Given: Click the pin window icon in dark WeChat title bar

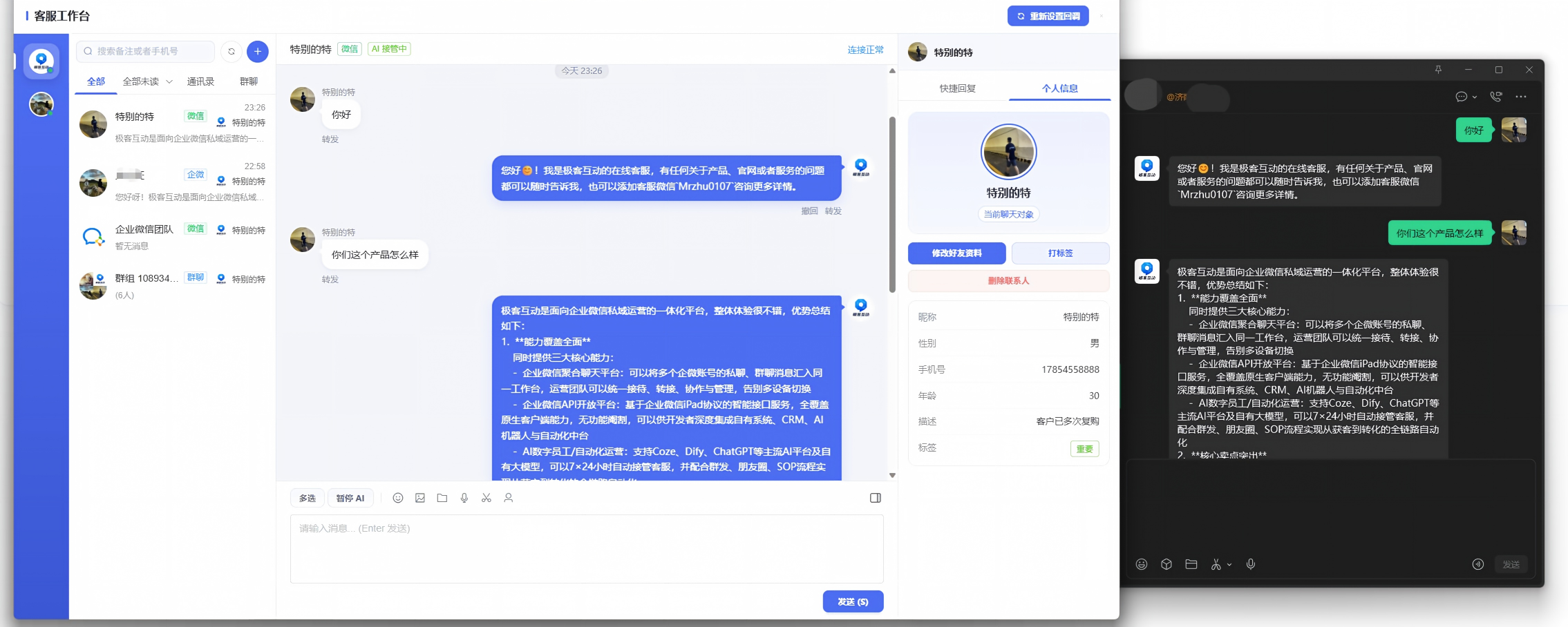Looking at the screenshot, I should tap(1438, 70).
